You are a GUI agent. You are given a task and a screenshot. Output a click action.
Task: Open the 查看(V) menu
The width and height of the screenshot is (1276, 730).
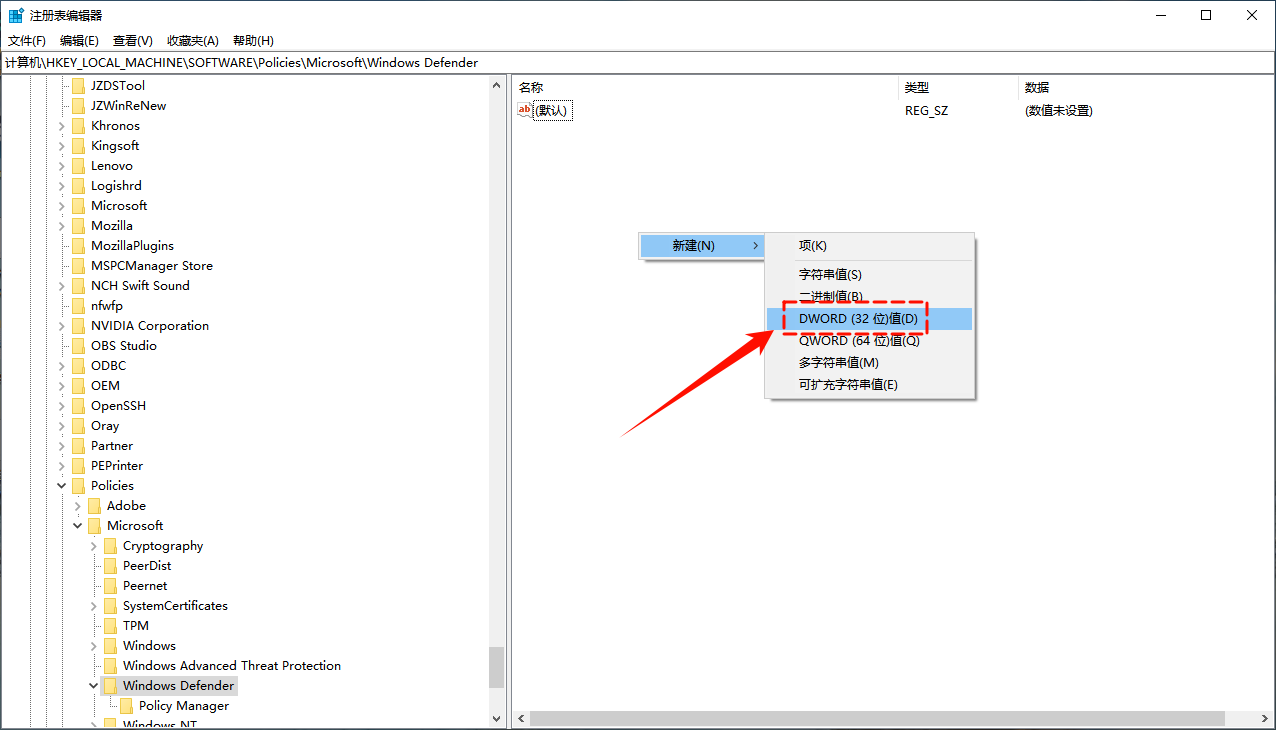pyautogui.click(x=131, y=40)
